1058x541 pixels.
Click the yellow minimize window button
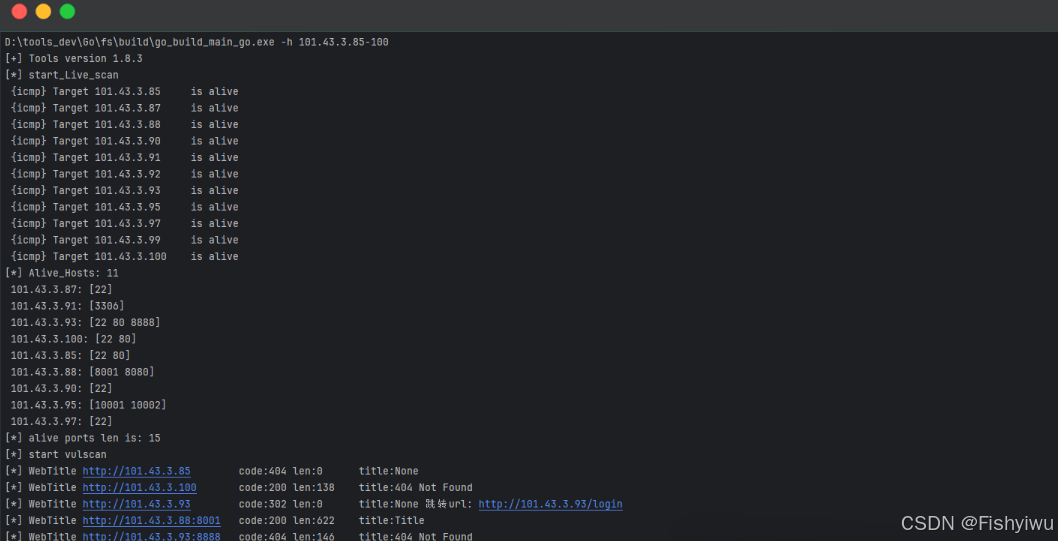click(x=43, y=11)
